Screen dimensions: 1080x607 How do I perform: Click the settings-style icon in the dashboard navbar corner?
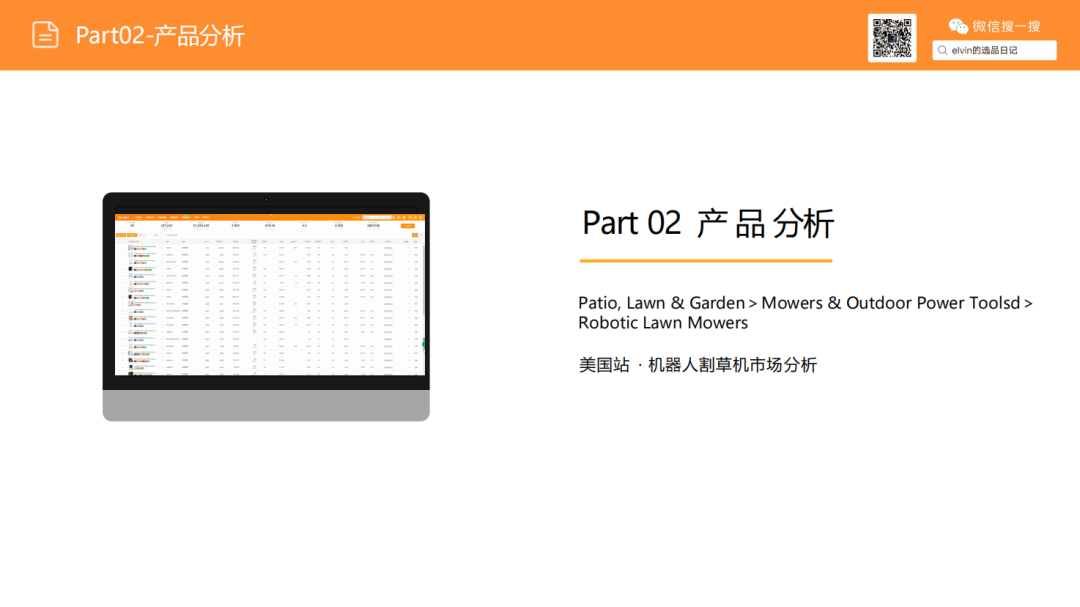(421, 217)
